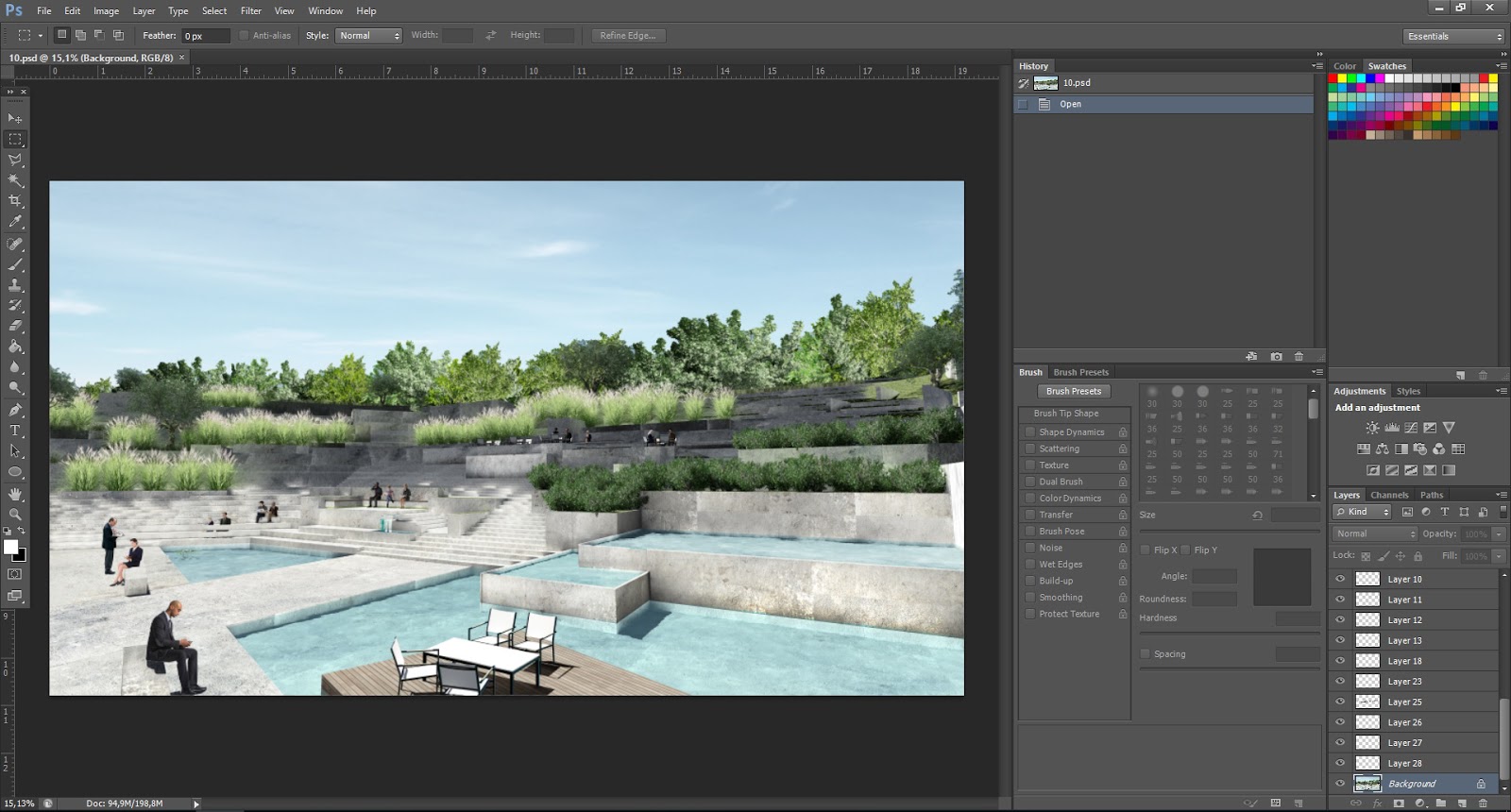Enable Shape Dynamics checkbox
This screenshot has width=1511, height=812.
coord(1030,432)
